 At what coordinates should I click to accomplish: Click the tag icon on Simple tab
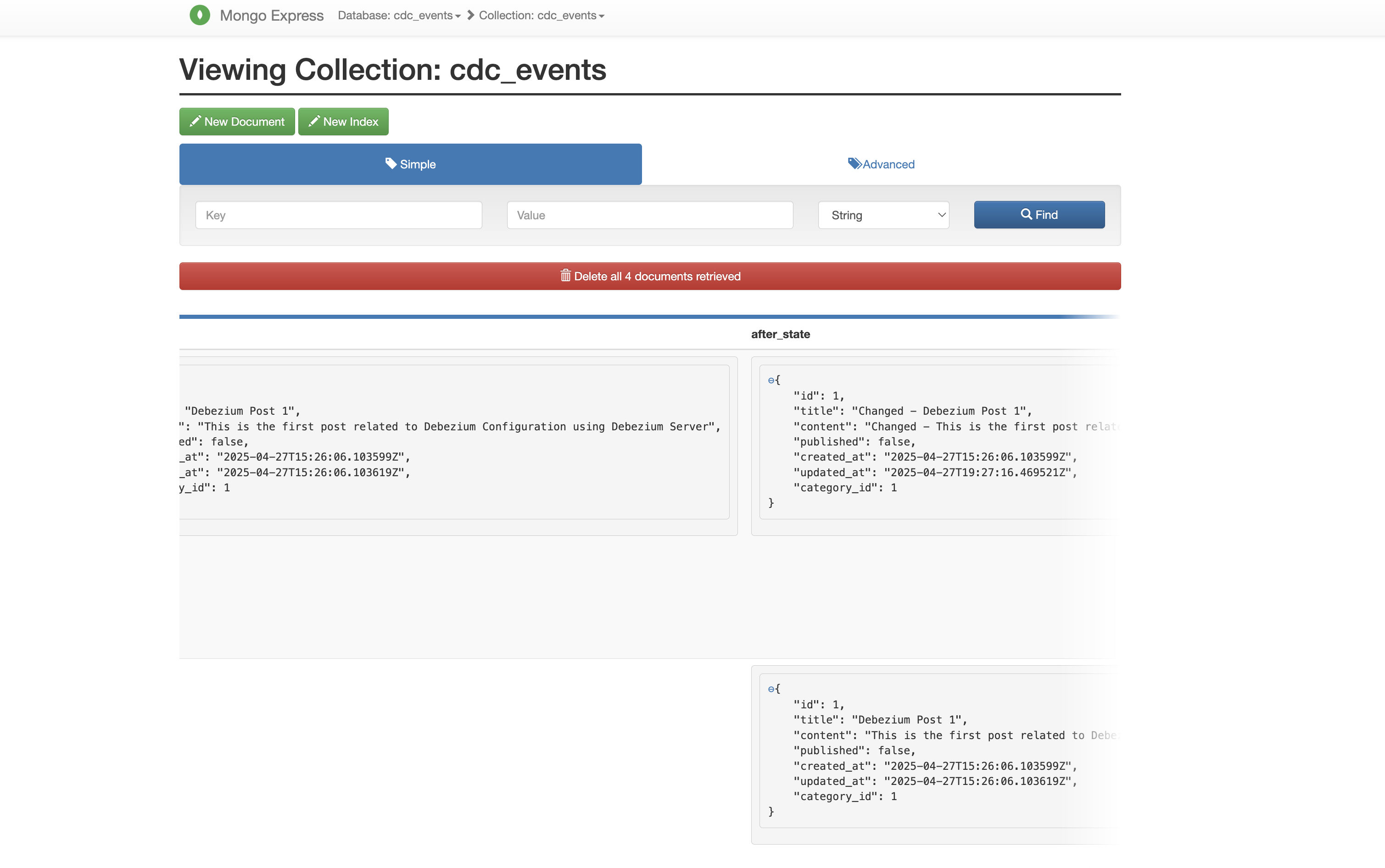[x=391, y=164]
